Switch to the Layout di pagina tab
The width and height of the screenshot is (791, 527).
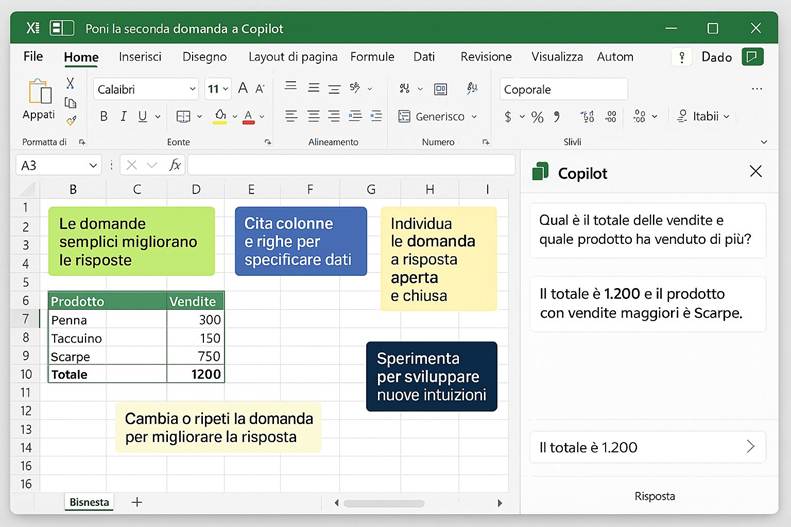click(x=293, y=57)
